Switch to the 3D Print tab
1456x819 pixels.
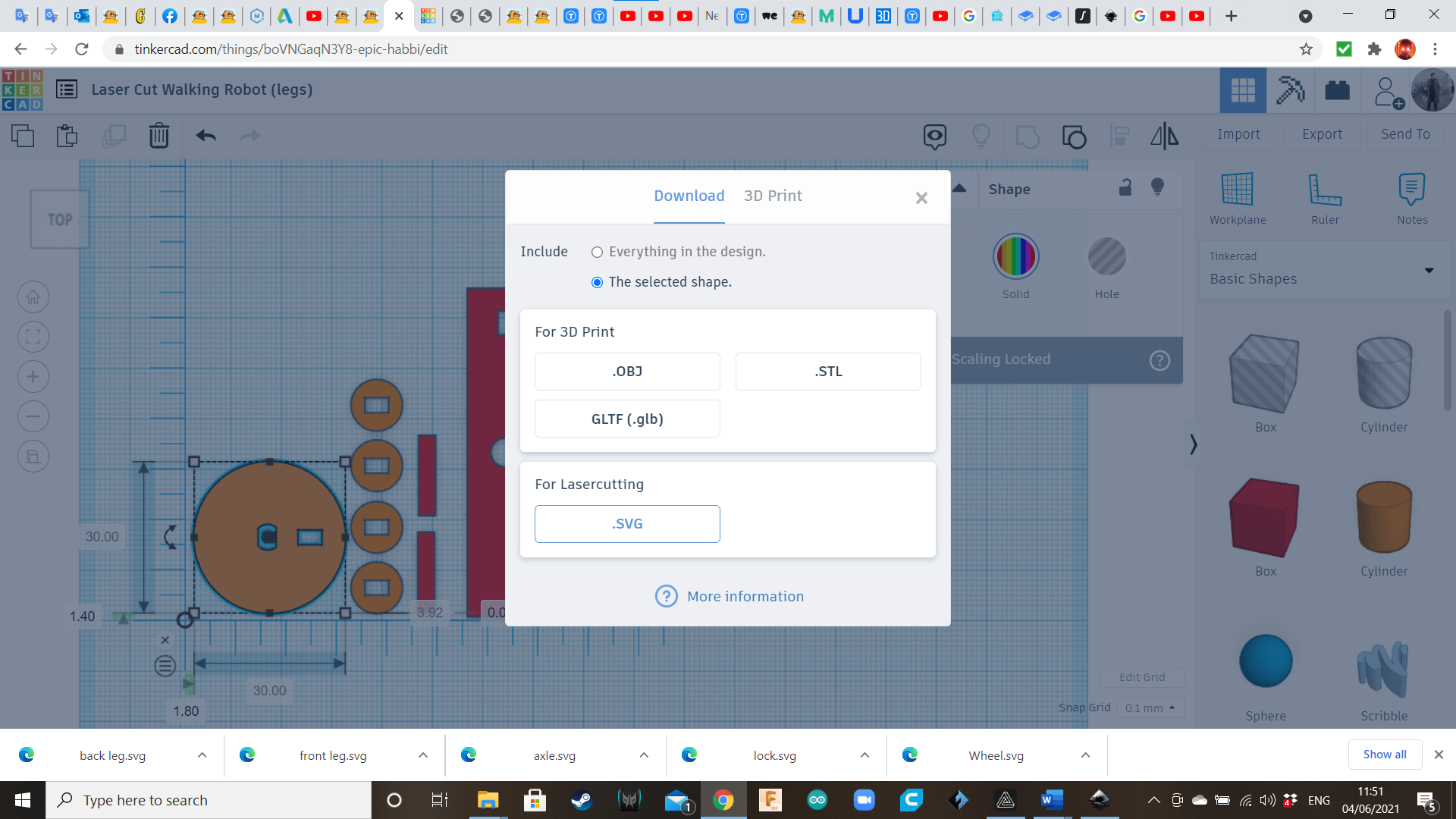[x=772, y=196]
